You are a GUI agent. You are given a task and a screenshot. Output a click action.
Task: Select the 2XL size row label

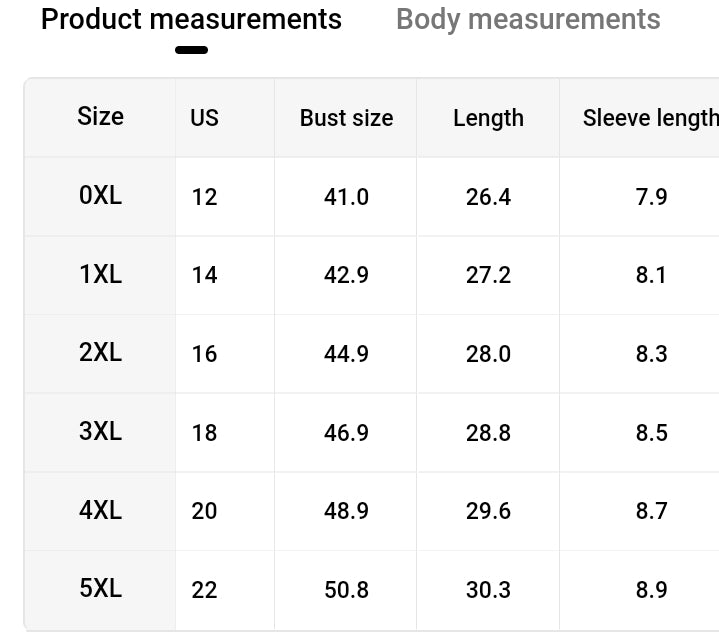[100, 353]
